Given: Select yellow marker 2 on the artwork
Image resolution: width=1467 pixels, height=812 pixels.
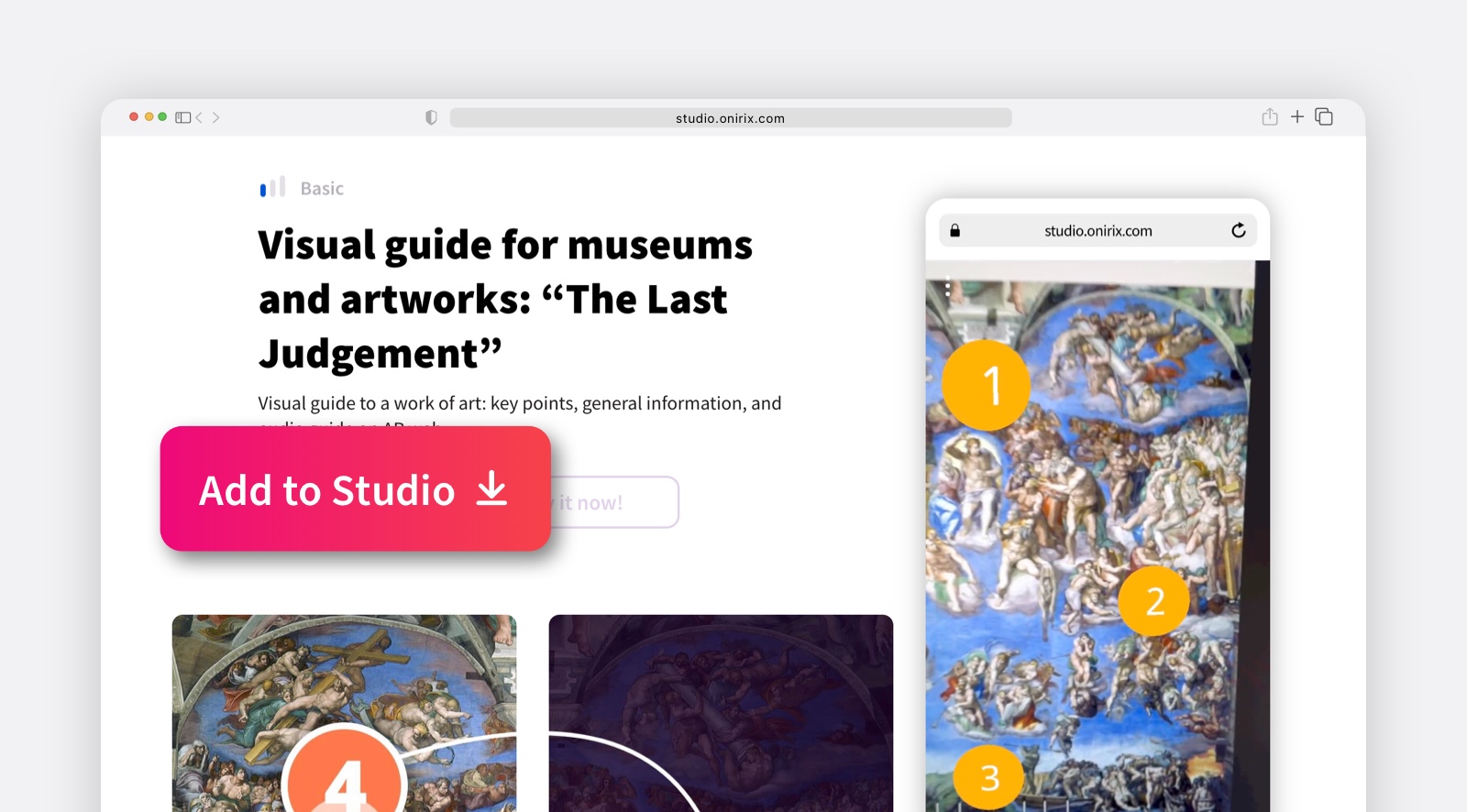Looking at the screenshot, I should coord(1154,601).
